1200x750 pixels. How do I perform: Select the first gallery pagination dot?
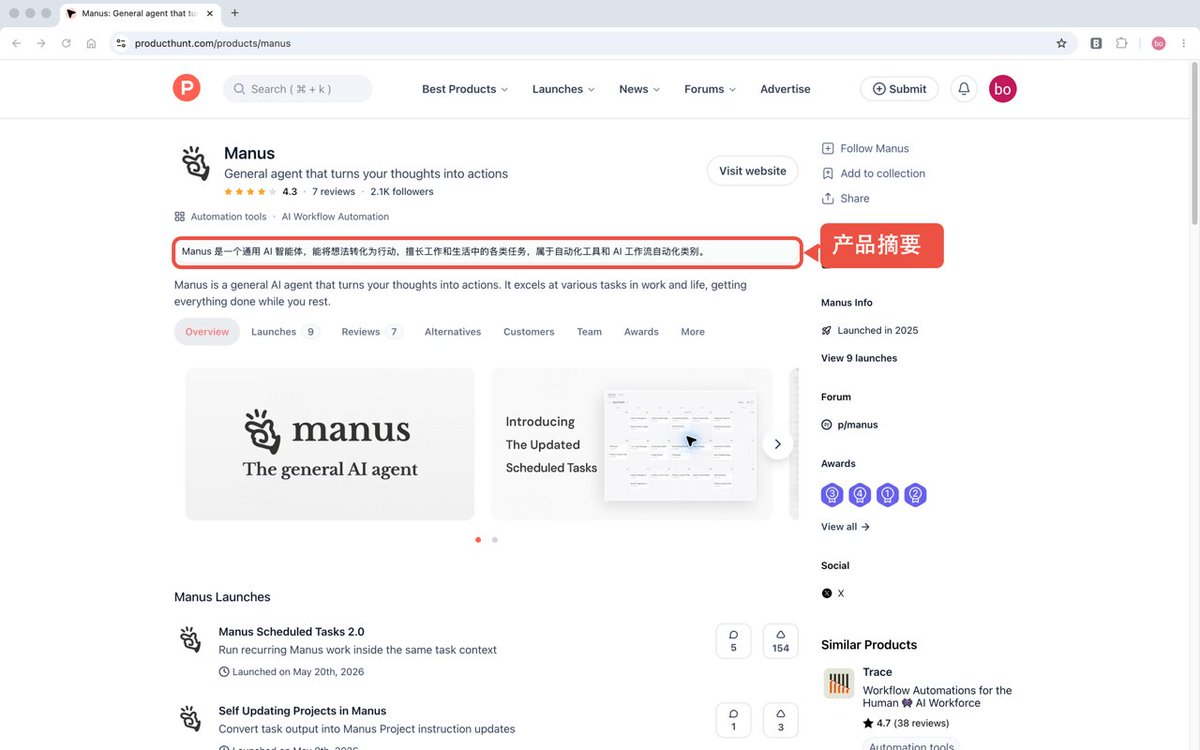point(478,540)
